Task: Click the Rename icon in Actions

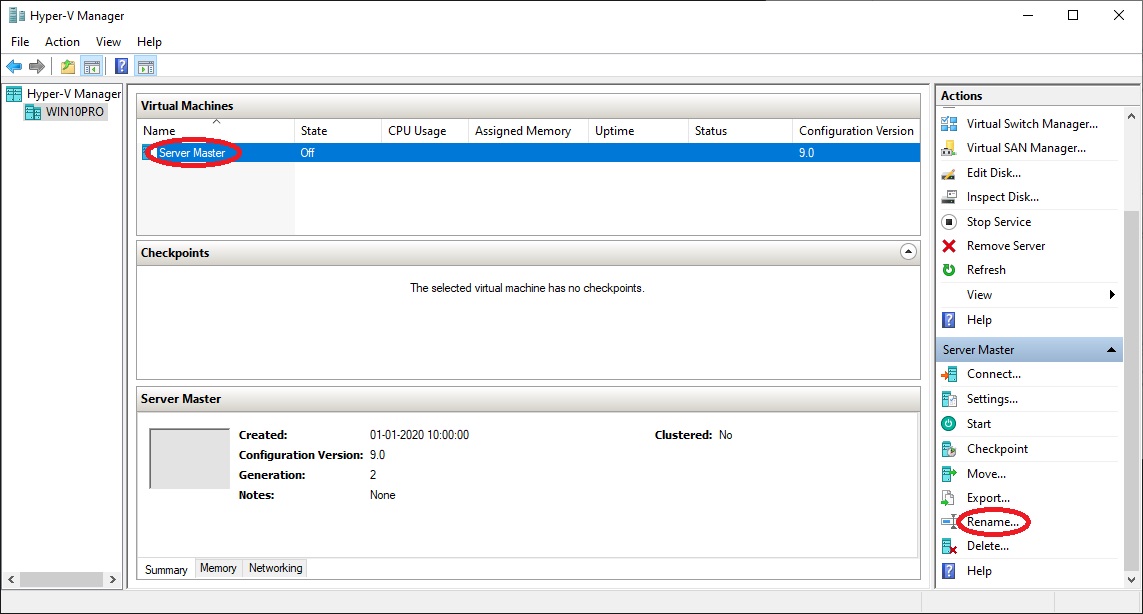Action: [x=949, y=522]
